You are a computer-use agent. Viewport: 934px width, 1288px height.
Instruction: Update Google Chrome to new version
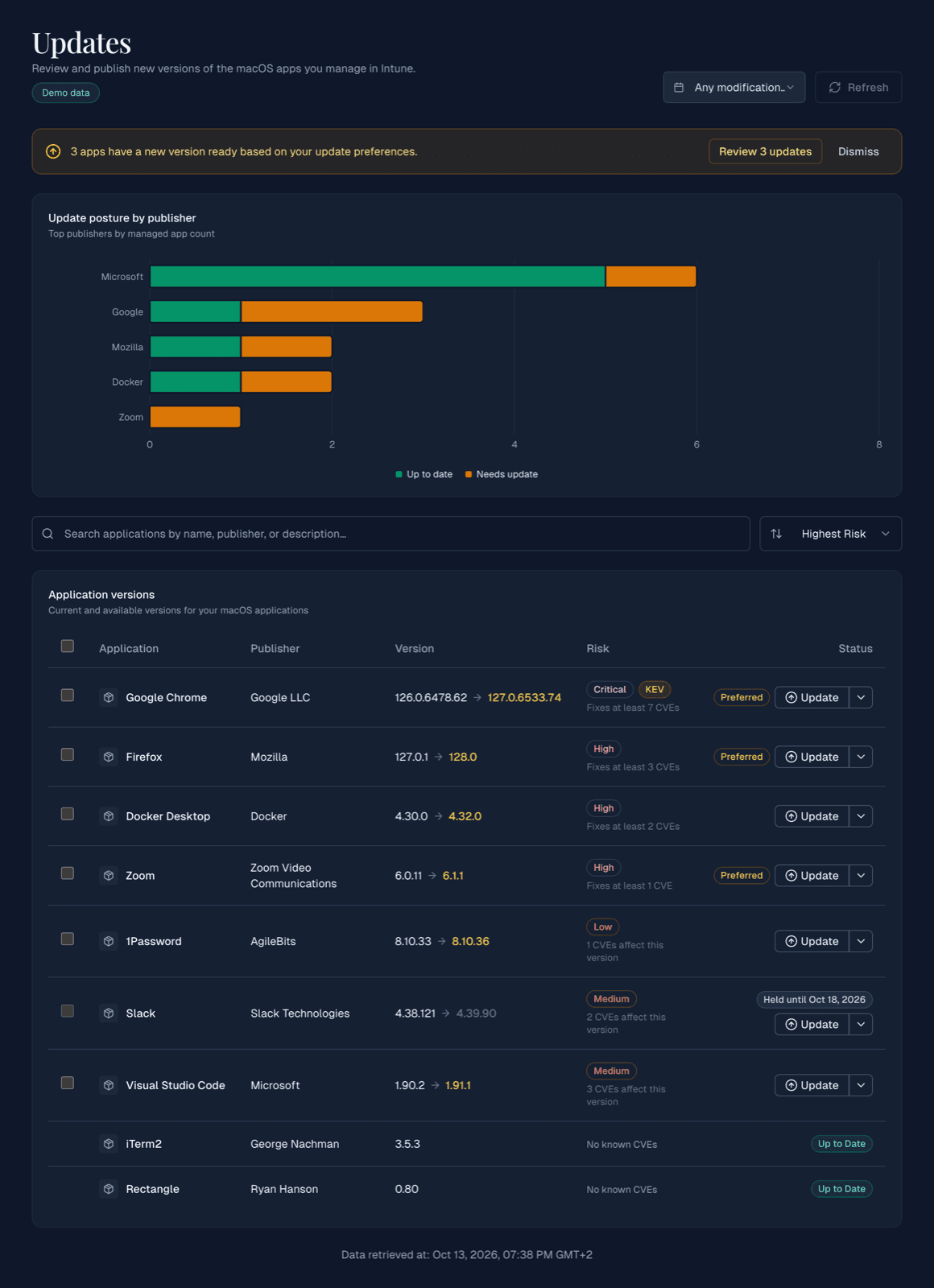coord(812,697)
